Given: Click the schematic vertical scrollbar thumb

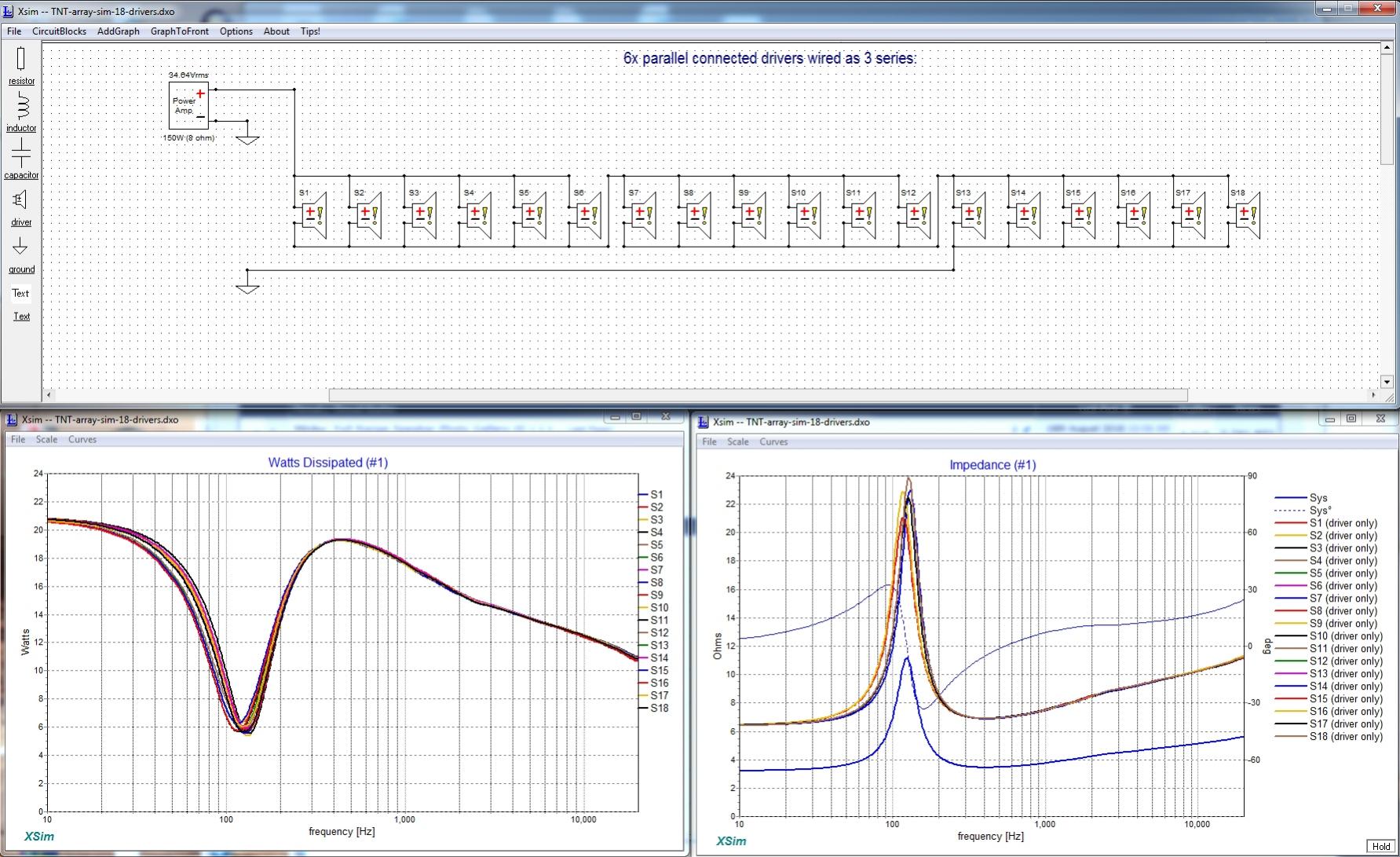Looking at the screenshot, I should 1388,108.
